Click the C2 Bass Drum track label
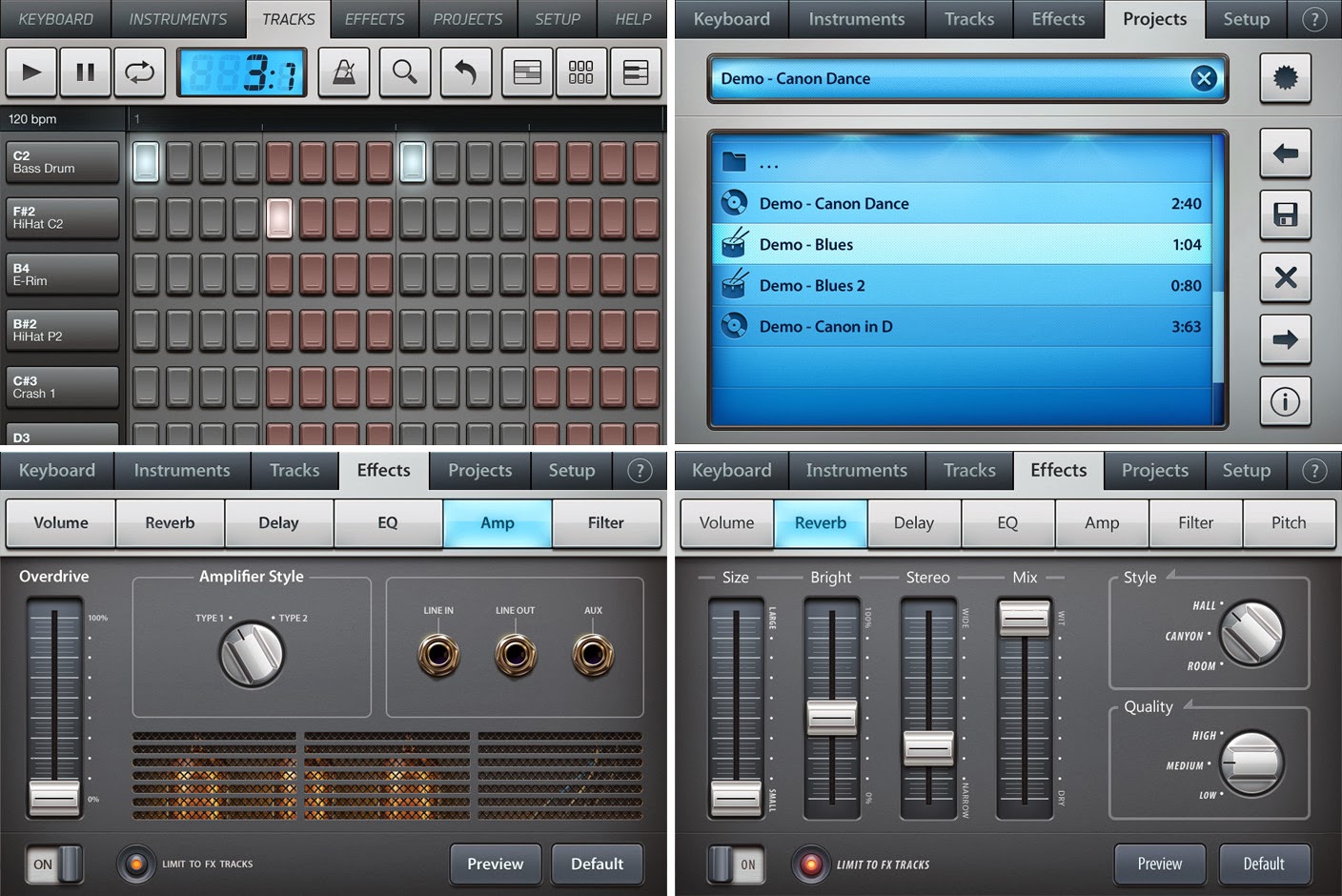The image size is (1342, 896). (63, 162)
